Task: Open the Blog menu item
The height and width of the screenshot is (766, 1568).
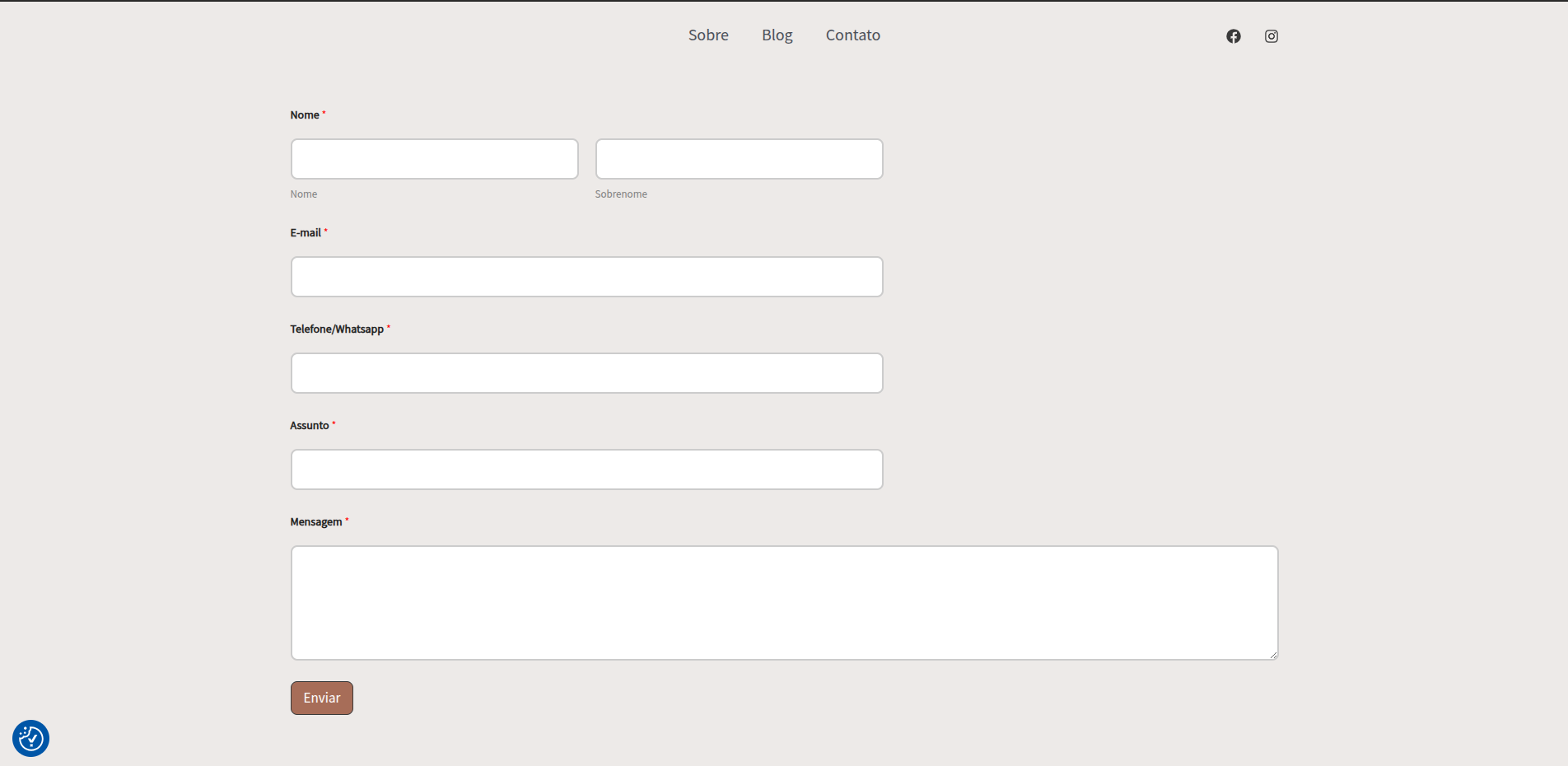Action: pos(777,35)
